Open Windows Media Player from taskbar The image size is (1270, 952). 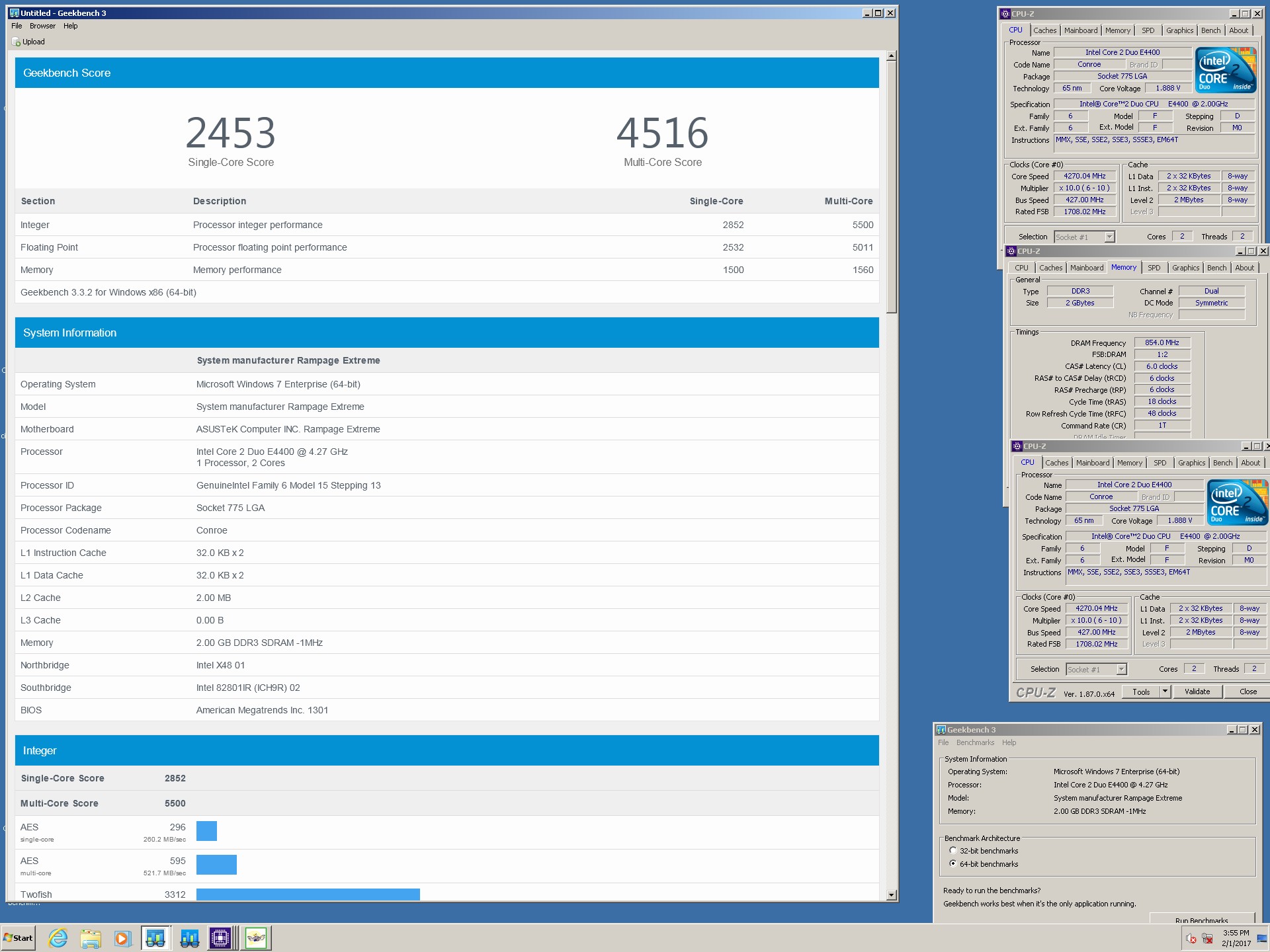coord(122,938)
